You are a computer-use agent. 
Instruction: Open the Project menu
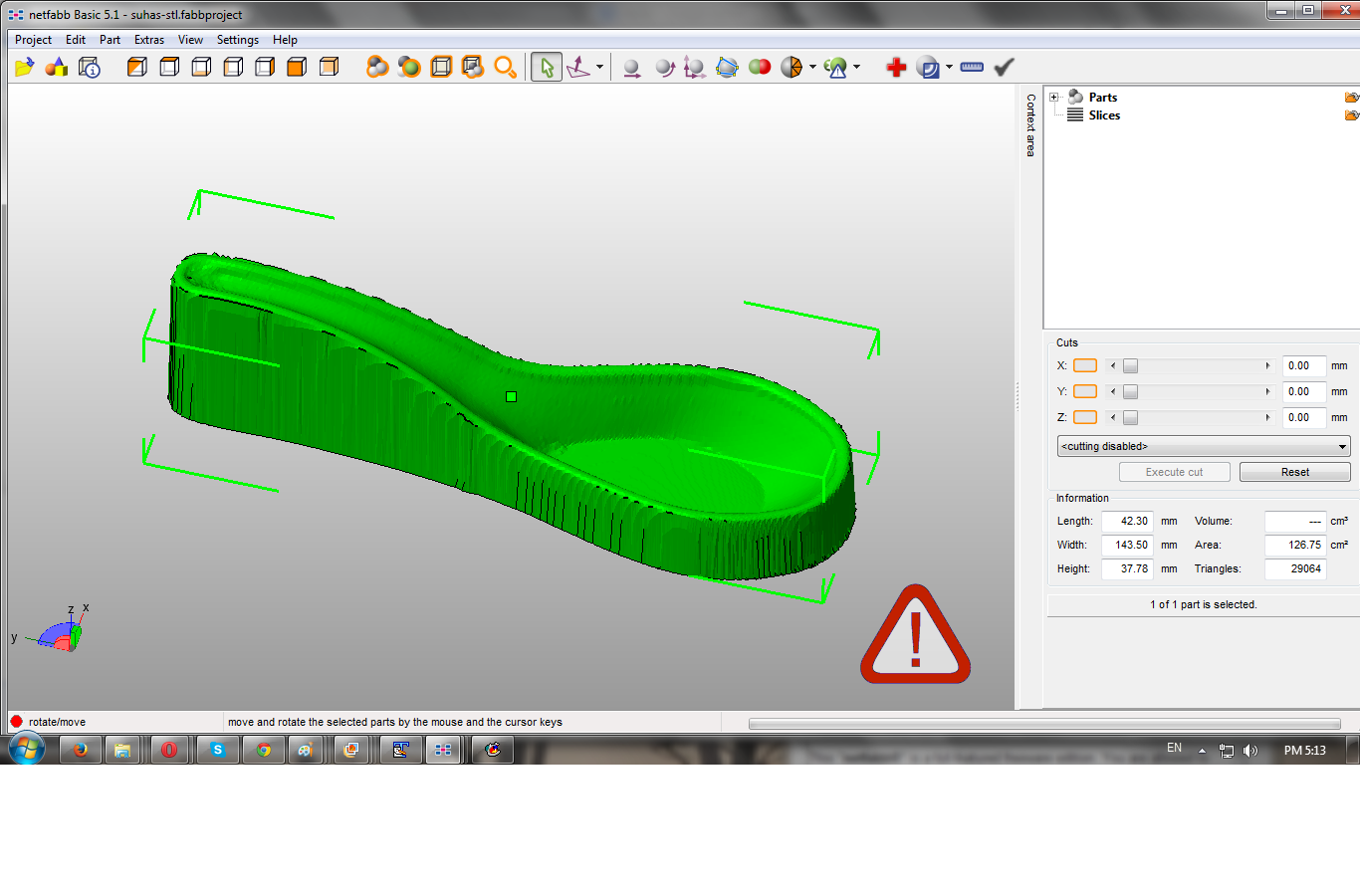click(x=33, y=40)
